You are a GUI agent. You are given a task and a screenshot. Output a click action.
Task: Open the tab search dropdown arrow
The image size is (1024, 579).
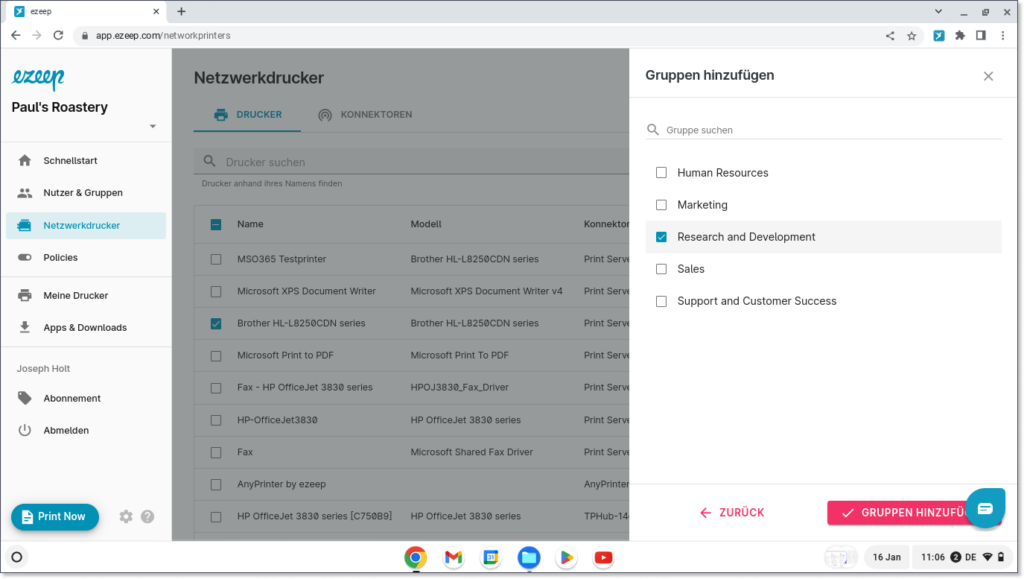point(938,12)
